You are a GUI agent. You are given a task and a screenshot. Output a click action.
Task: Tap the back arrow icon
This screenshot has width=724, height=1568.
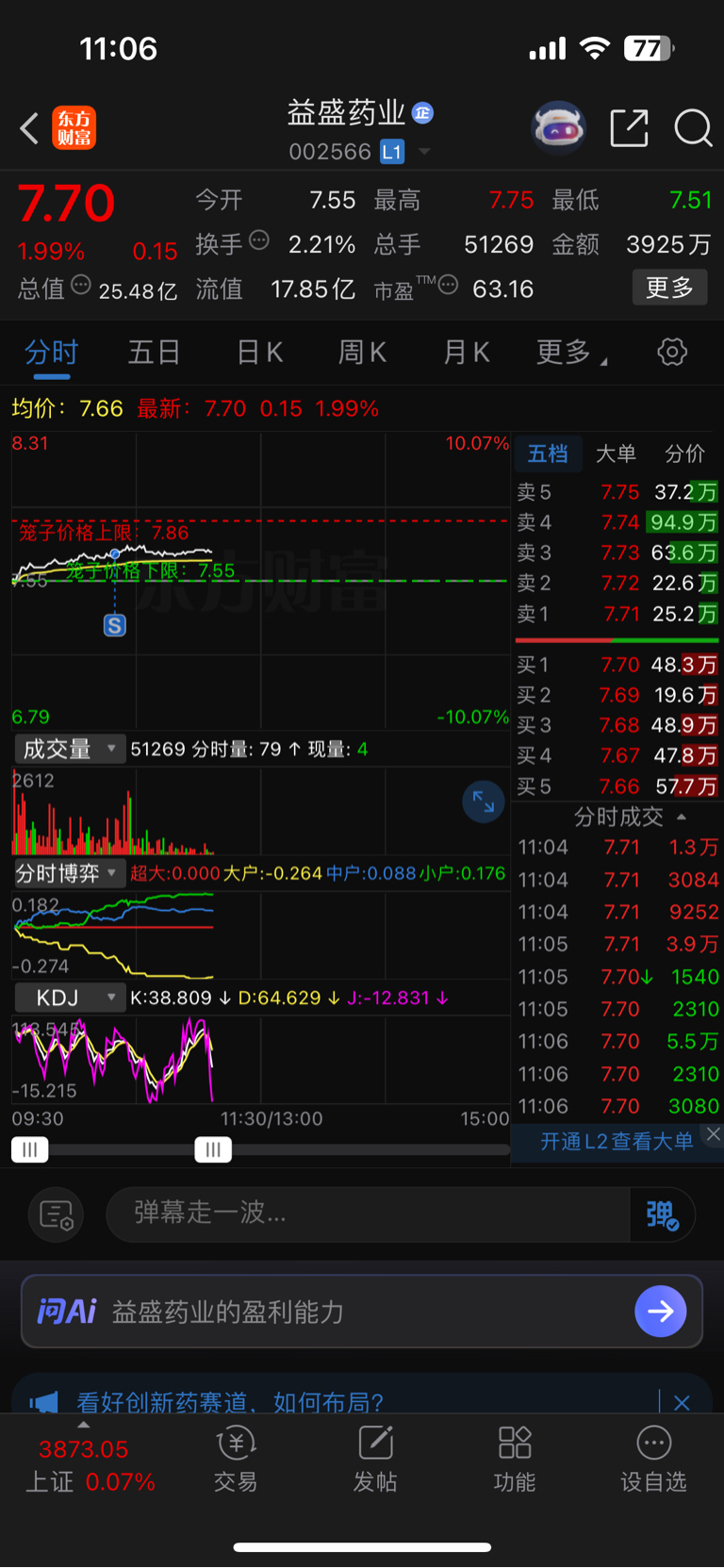29,128
